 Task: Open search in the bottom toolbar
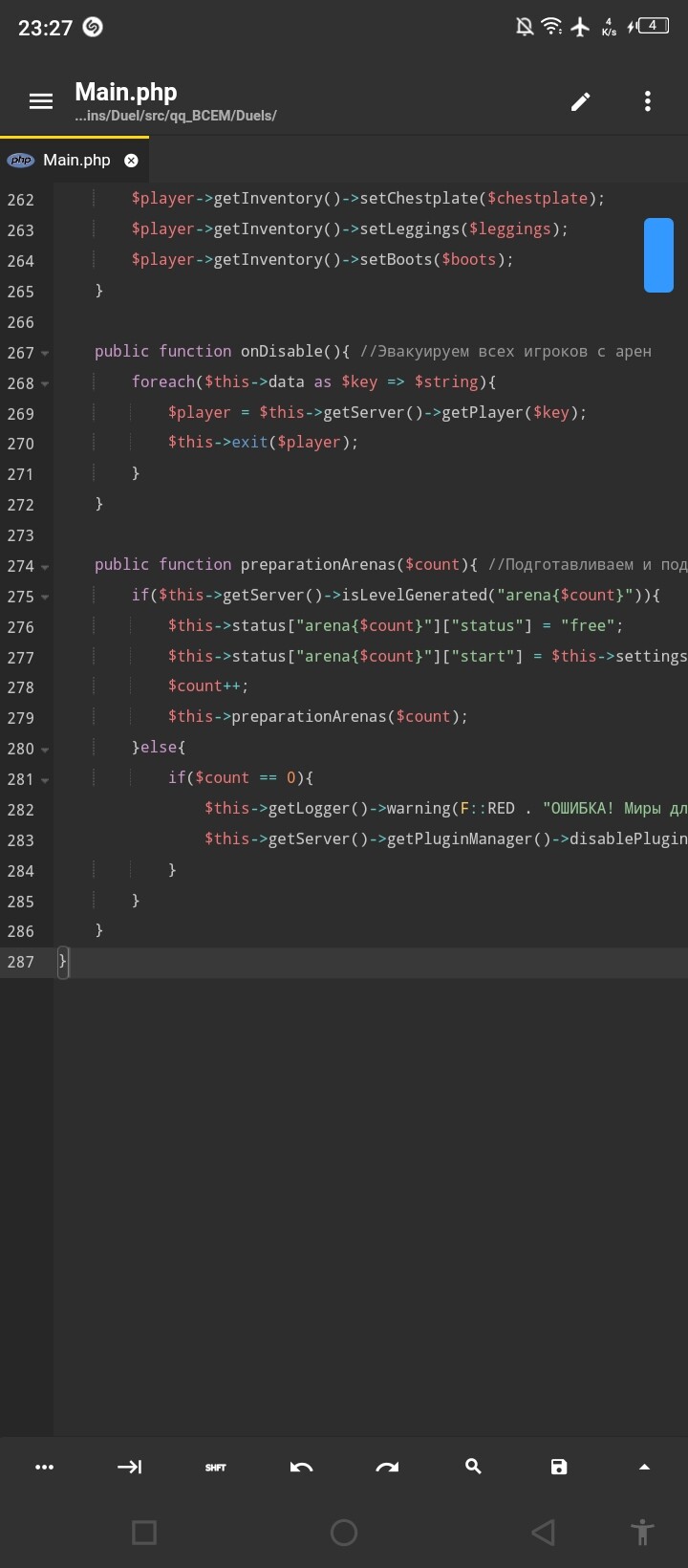click(x=473, y=1467)
